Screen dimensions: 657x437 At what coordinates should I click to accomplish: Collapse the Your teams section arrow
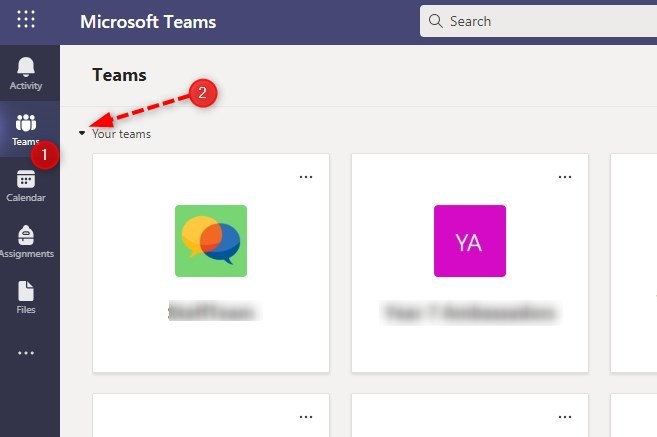click(82, 133)
